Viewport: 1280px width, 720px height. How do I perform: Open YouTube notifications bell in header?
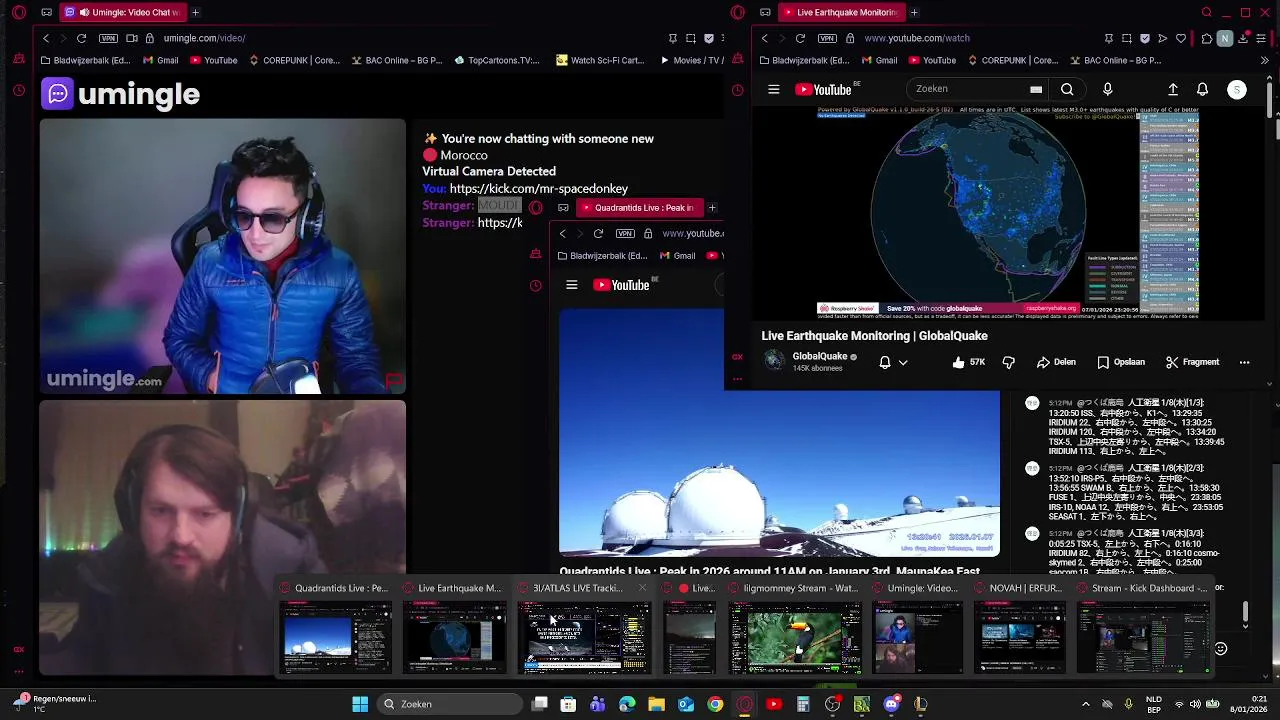pyautogui.click(x=1203, y=89)
